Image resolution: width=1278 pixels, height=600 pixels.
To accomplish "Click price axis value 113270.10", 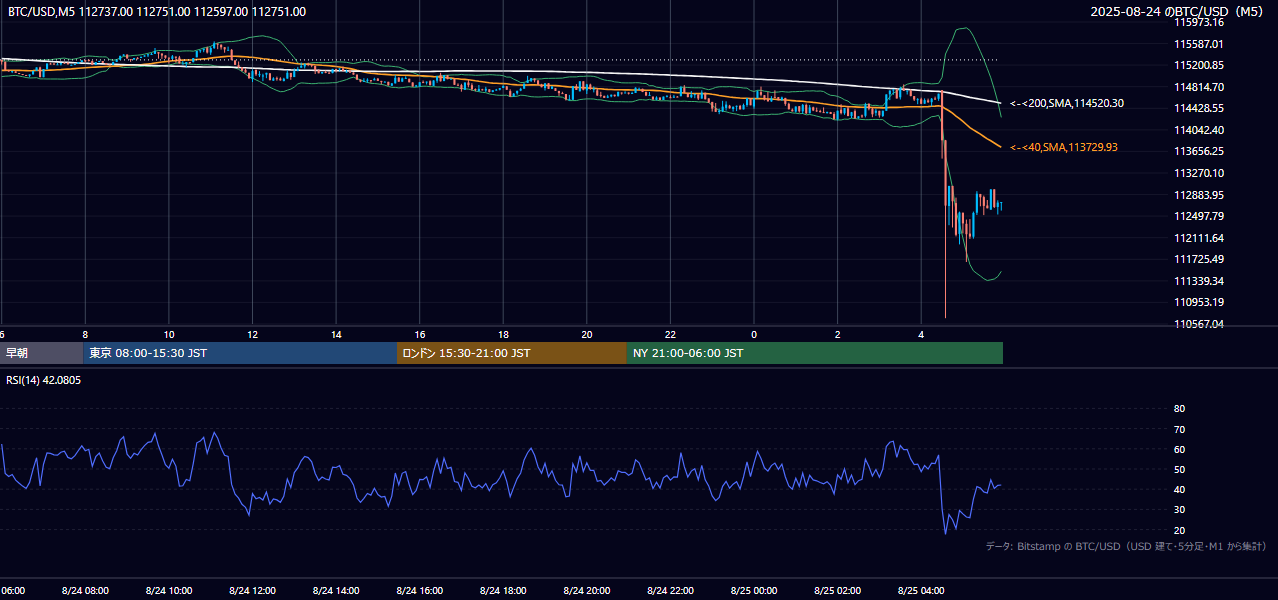I will click(x=1199, y=173).
